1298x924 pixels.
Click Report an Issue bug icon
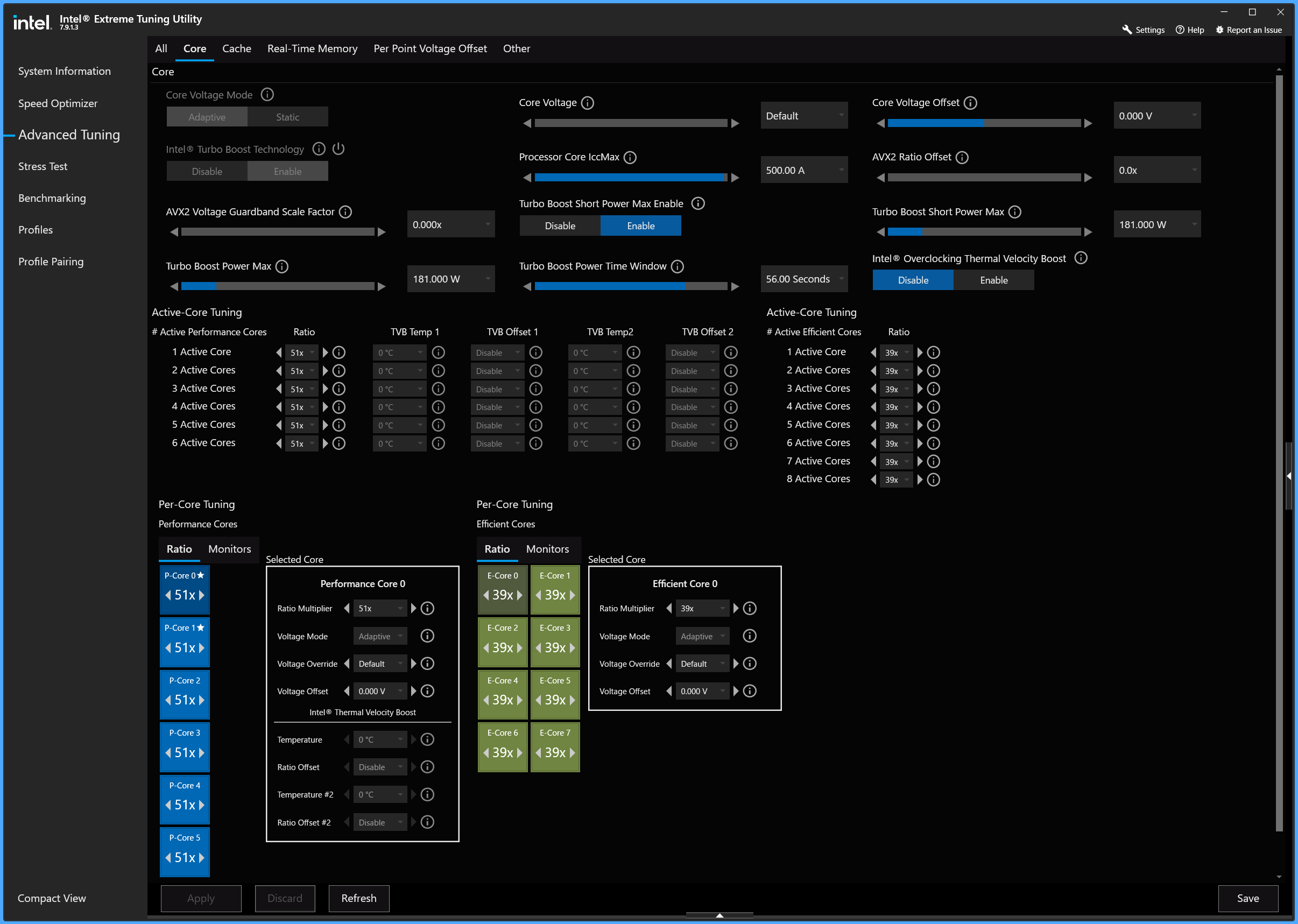1219,30
